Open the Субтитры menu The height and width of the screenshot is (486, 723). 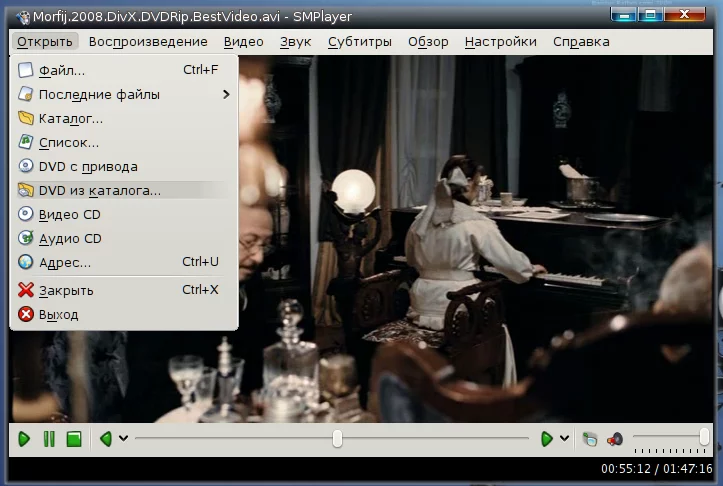[x=360, y=41]
